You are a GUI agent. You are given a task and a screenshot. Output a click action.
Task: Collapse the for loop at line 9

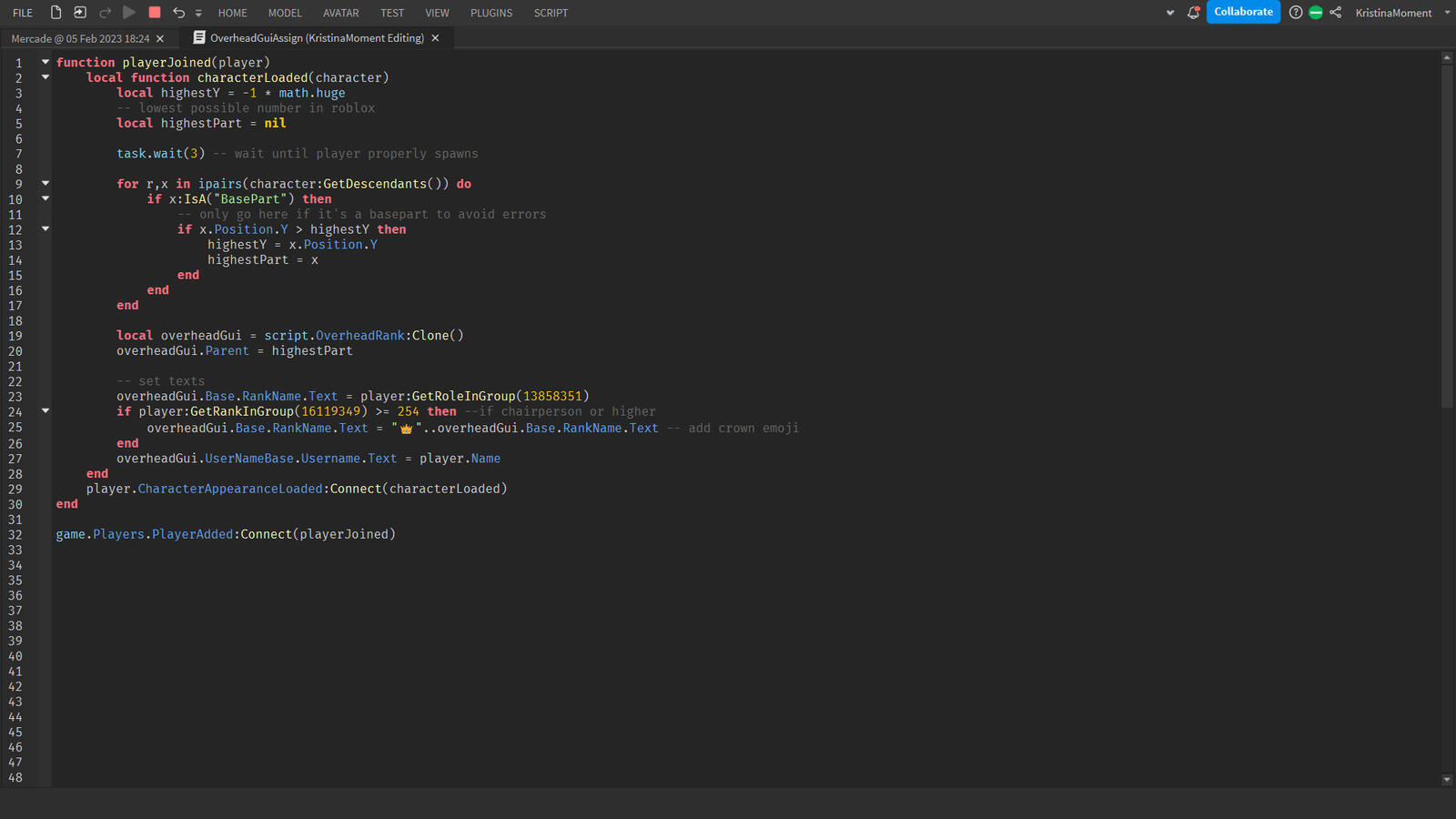point(45,183)
